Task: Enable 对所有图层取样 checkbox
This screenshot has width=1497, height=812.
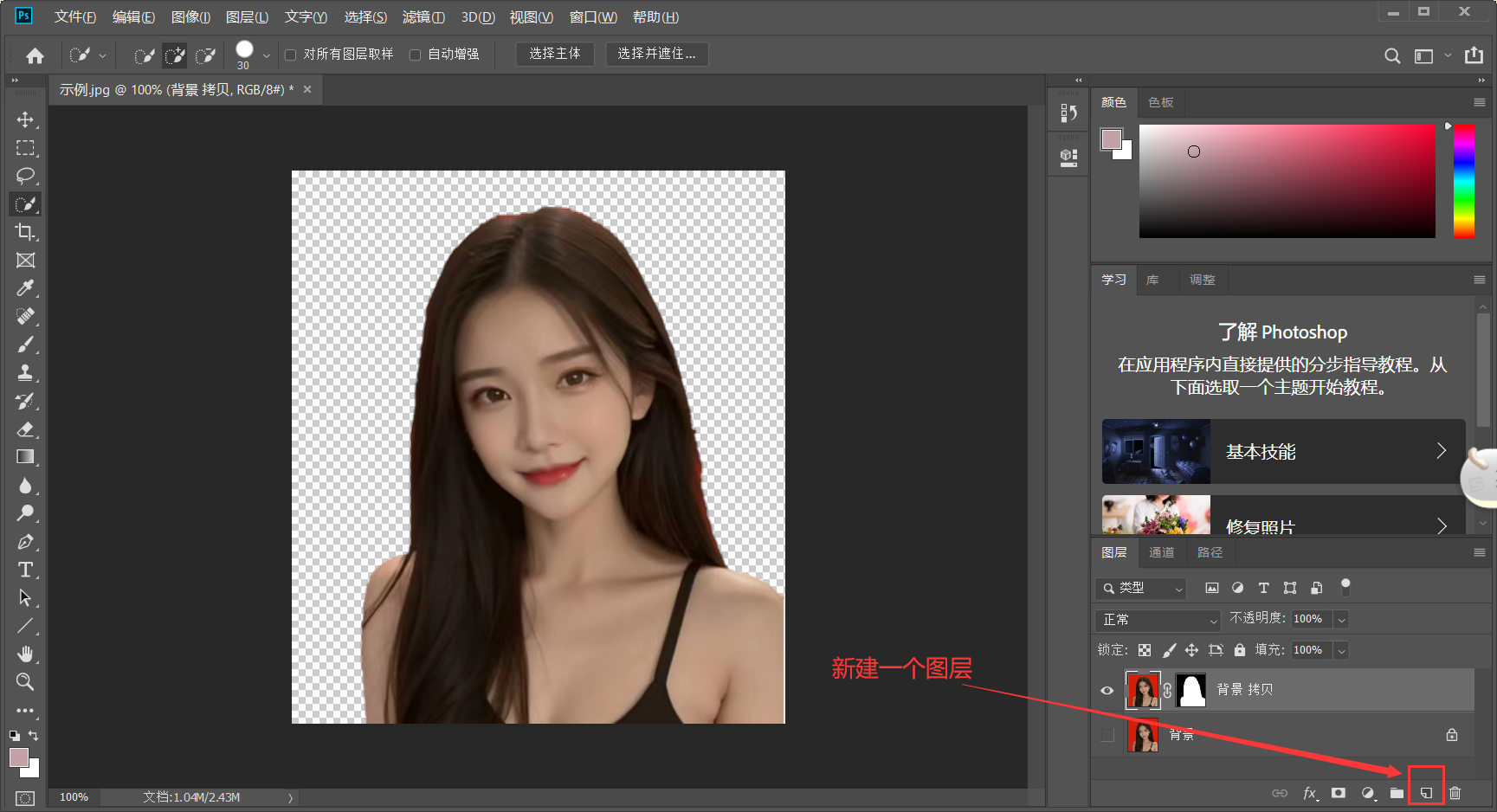Action: click(291, 55)
